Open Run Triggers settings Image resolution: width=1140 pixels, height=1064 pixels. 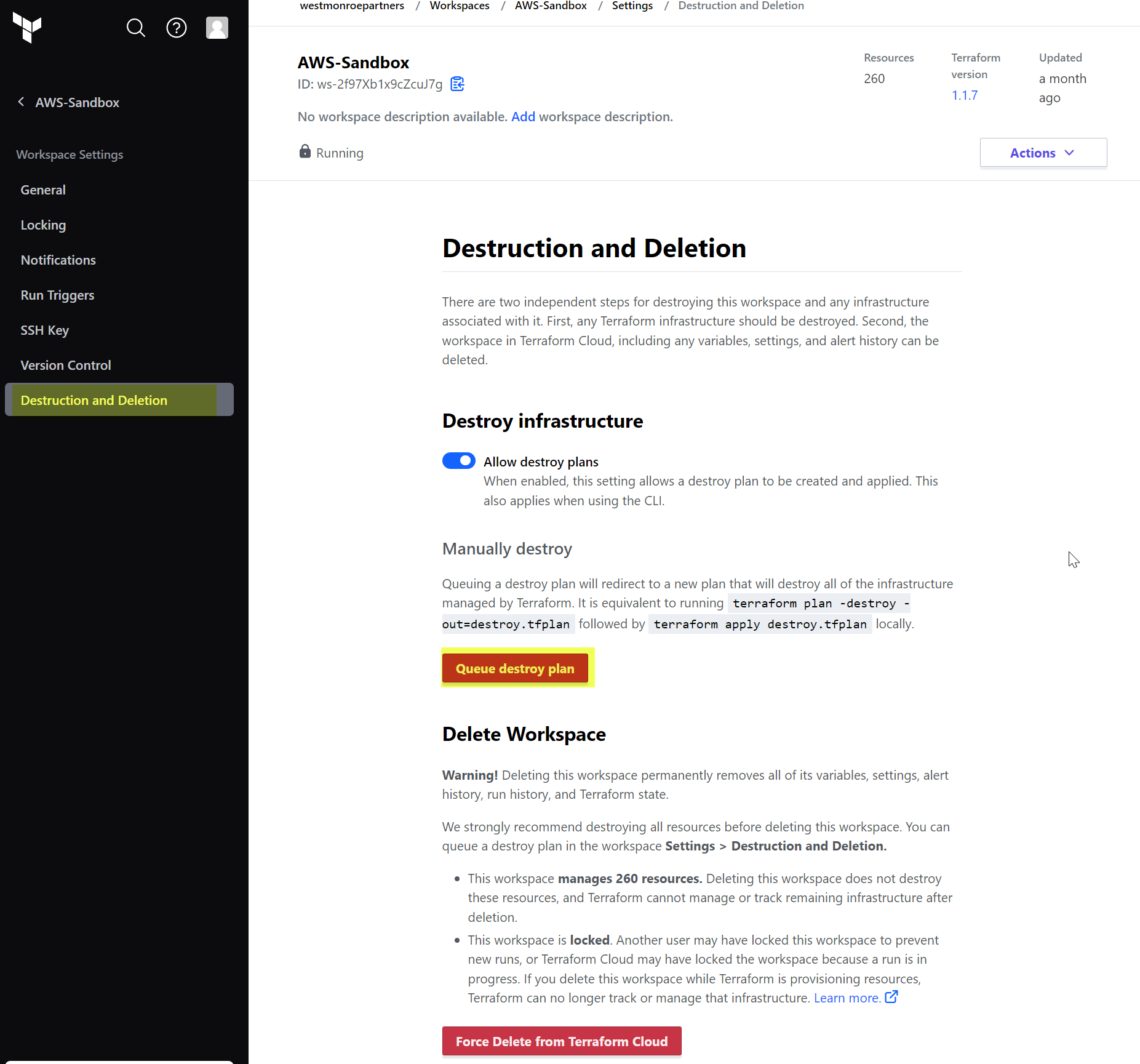coord(57,295)
